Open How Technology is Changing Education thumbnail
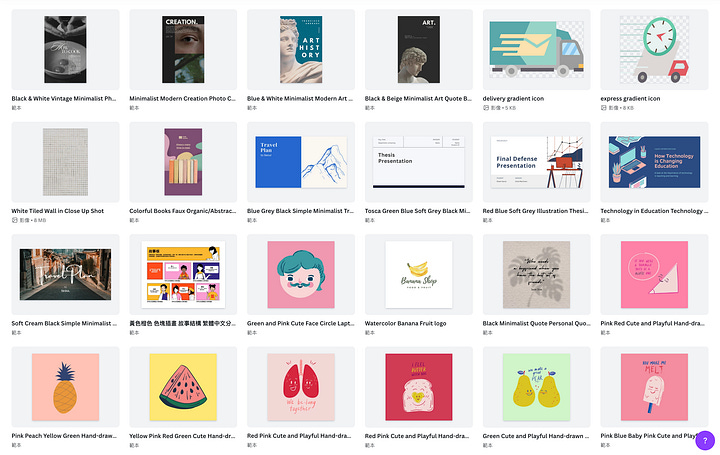This screenshot has height=455, width=720. (654, 162)
